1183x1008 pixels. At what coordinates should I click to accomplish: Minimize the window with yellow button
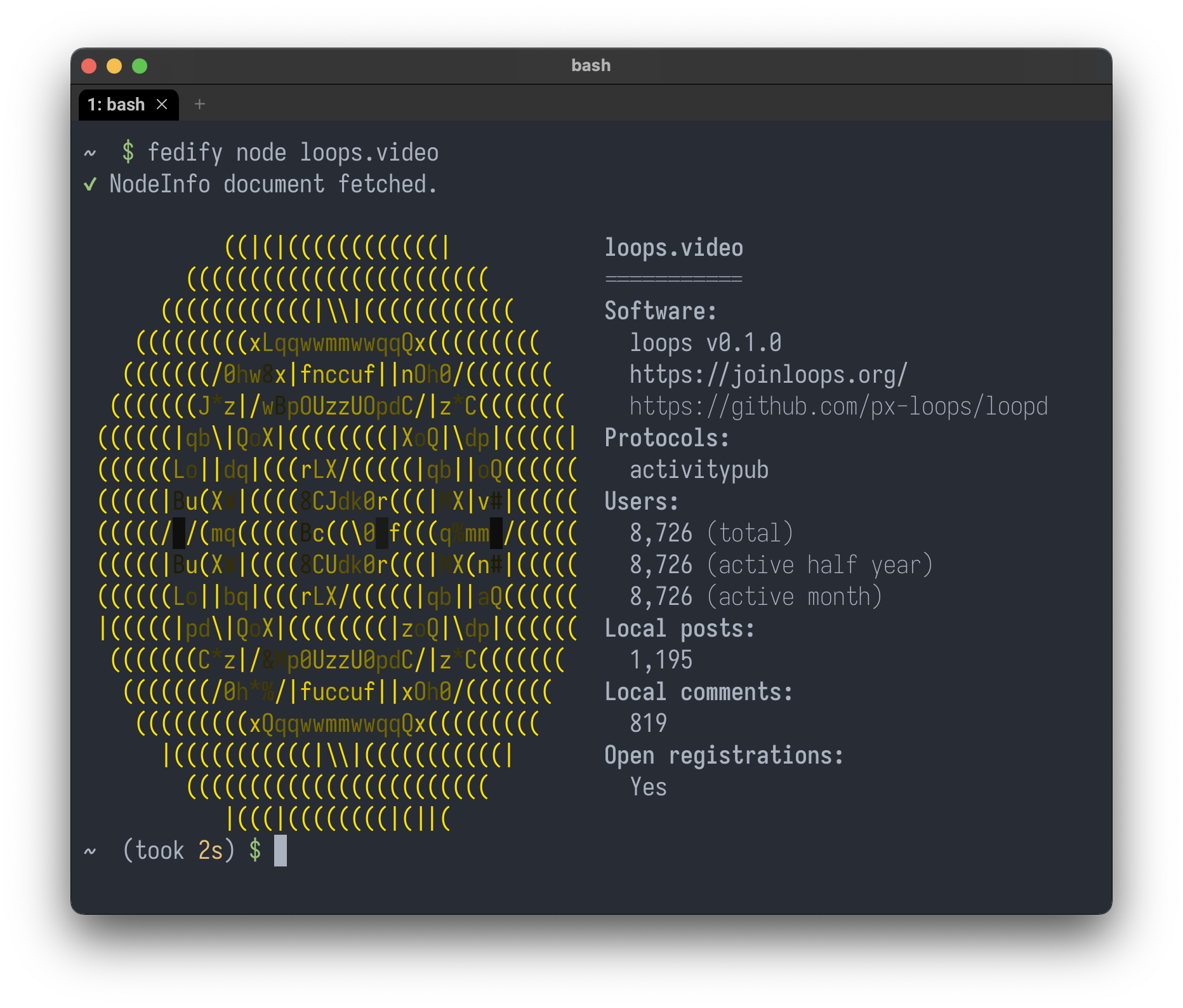click(114, 66)
